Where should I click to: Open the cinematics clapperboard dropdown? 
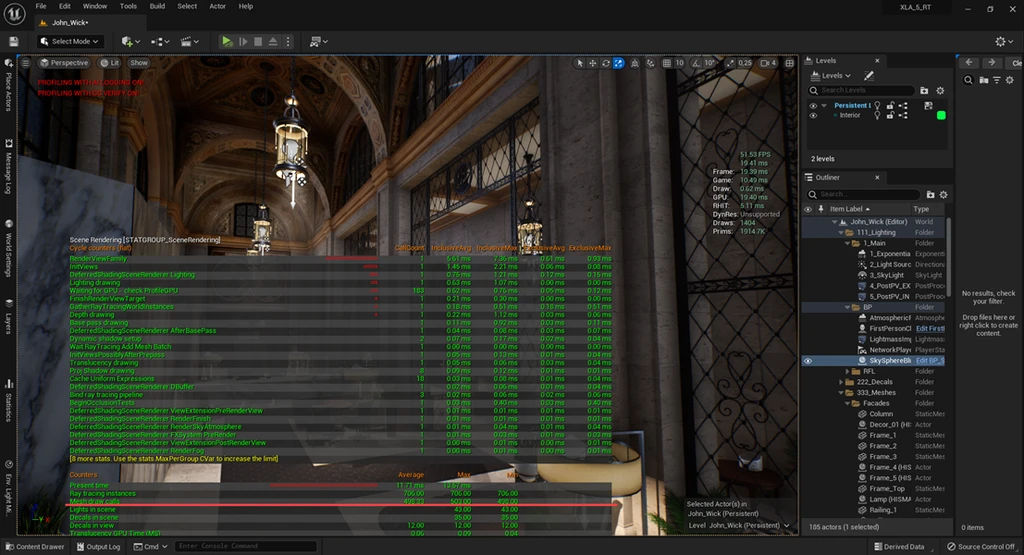pos(189,41)
